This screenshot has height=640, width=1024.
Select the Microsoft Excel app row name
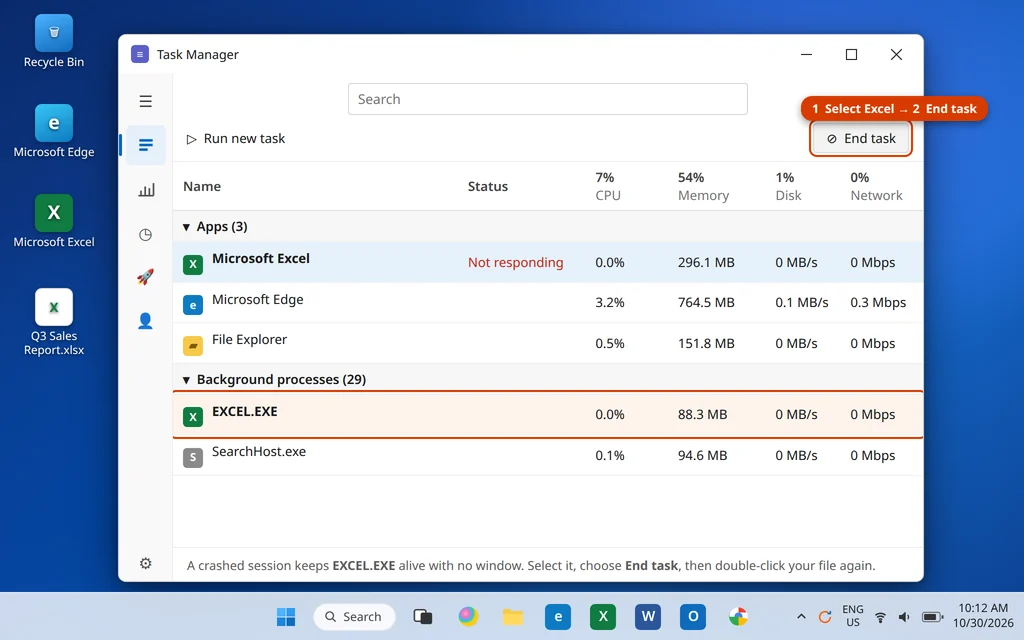point(261,259)
